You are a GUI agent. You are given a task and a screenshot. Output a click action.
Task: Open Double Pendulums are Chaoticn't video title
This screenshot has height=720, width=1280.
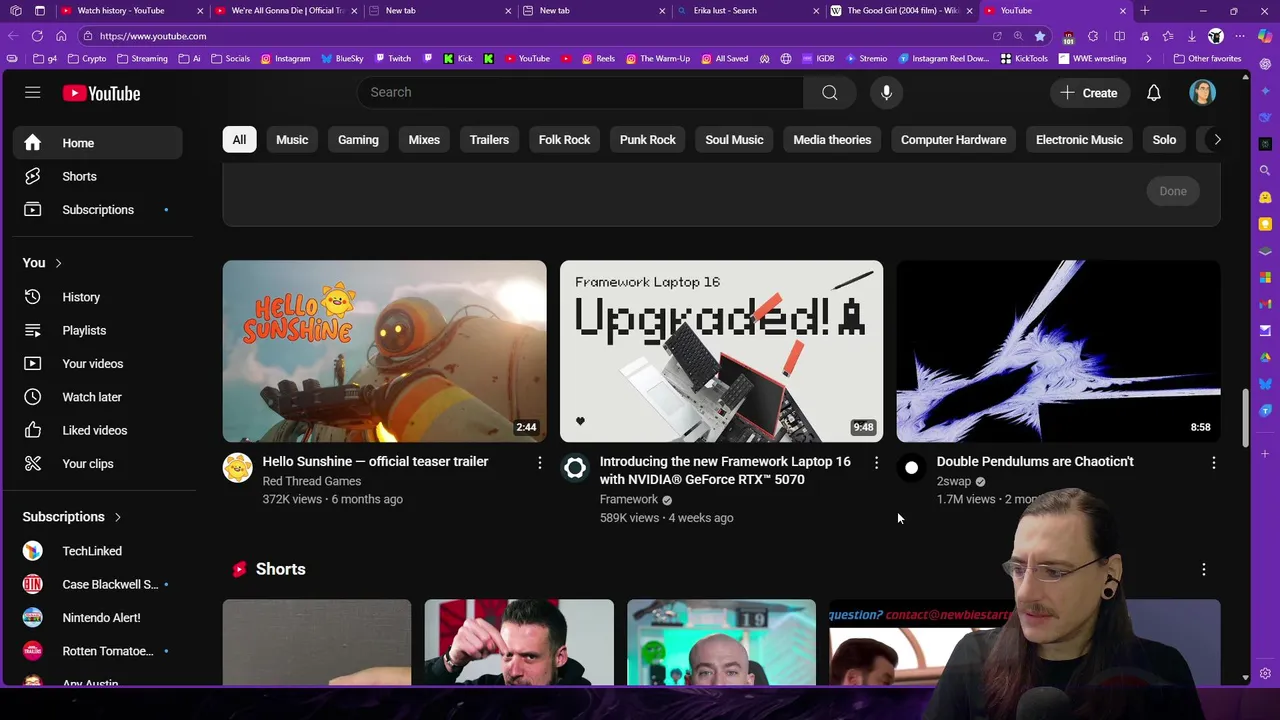1035,462
